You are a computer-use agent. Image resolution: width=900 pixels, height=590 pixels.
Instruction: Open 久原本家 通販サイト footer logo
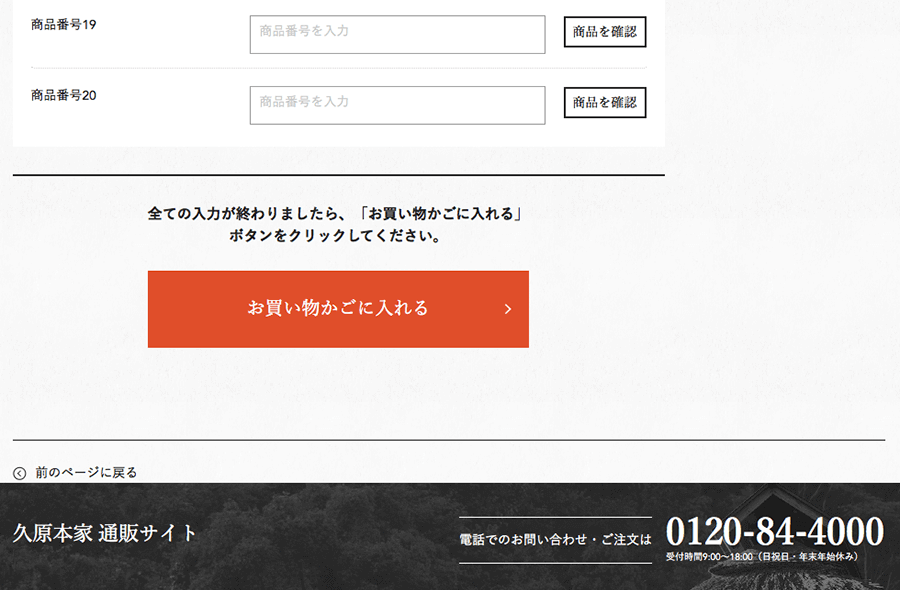(104, 533)
